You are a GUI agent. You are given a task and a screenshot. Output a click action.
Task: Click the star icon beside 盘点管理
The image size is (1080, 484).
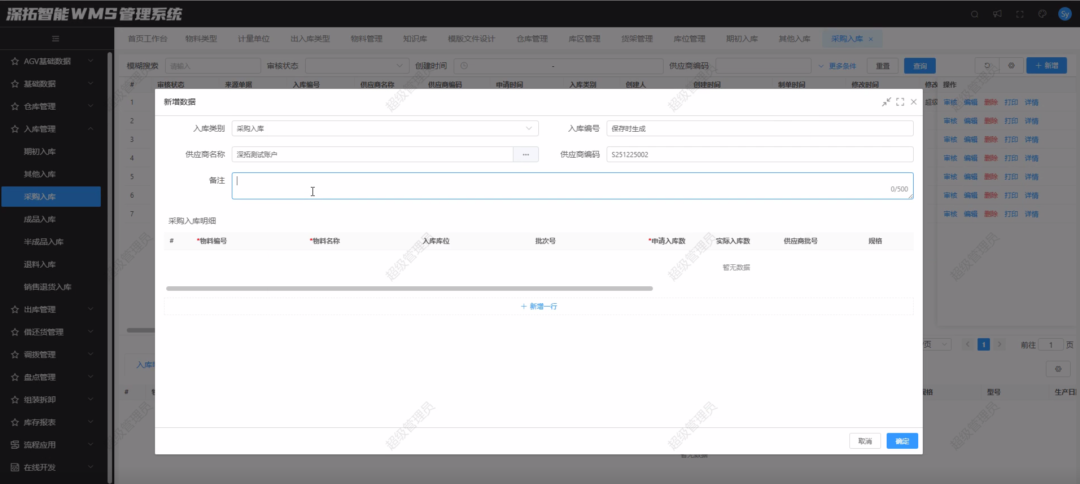[x=14, y=377]
